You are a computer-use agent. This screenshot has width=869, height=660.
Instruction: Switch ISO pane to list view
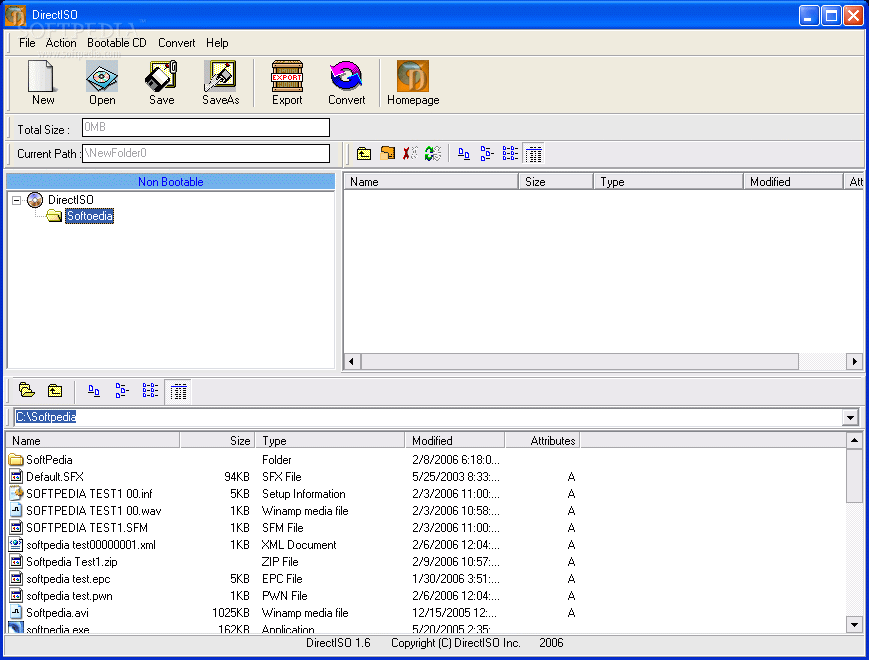[510, 154]
